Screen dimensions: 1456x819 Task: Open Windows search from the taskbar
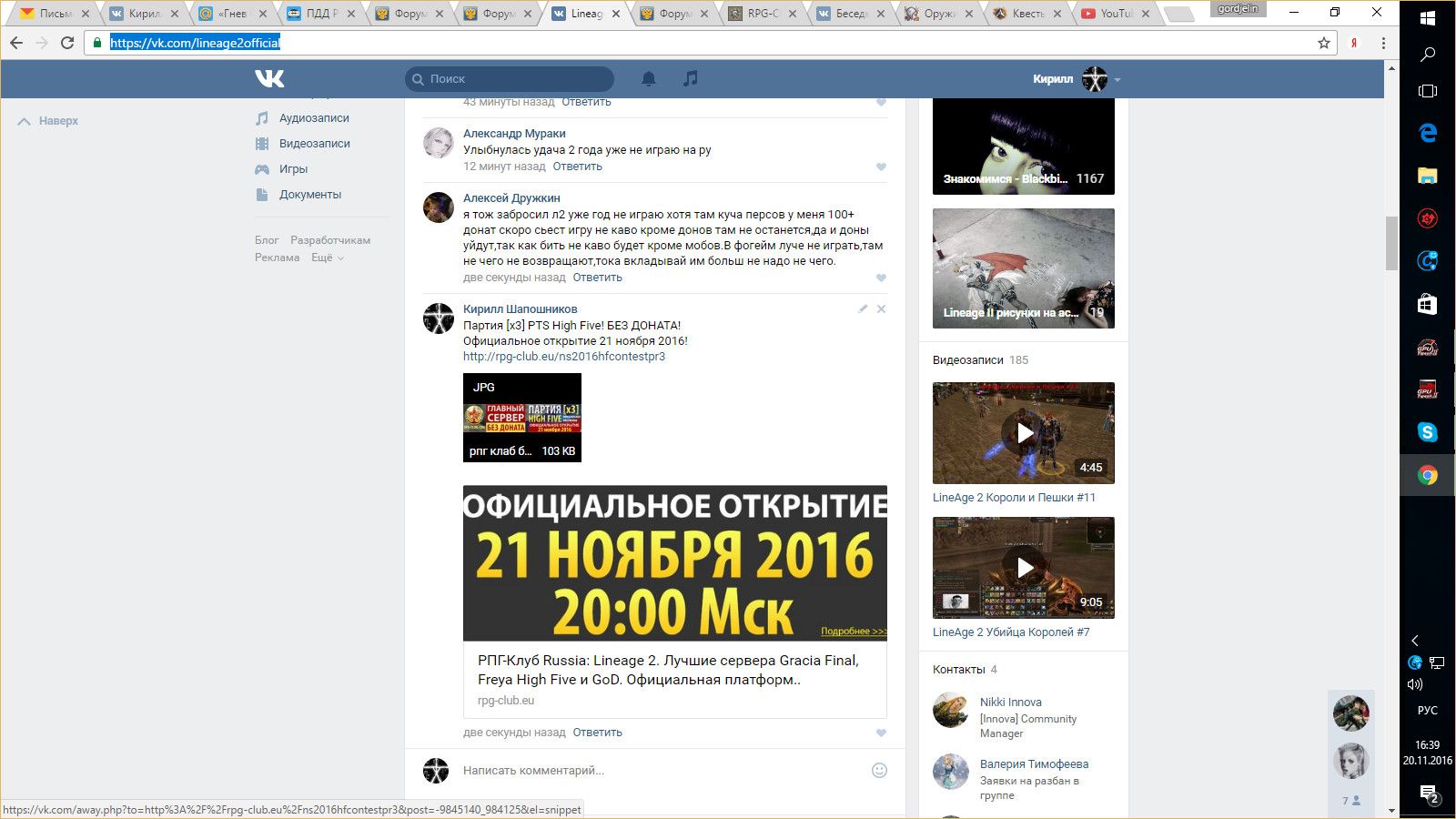(x=1428, y=55)
